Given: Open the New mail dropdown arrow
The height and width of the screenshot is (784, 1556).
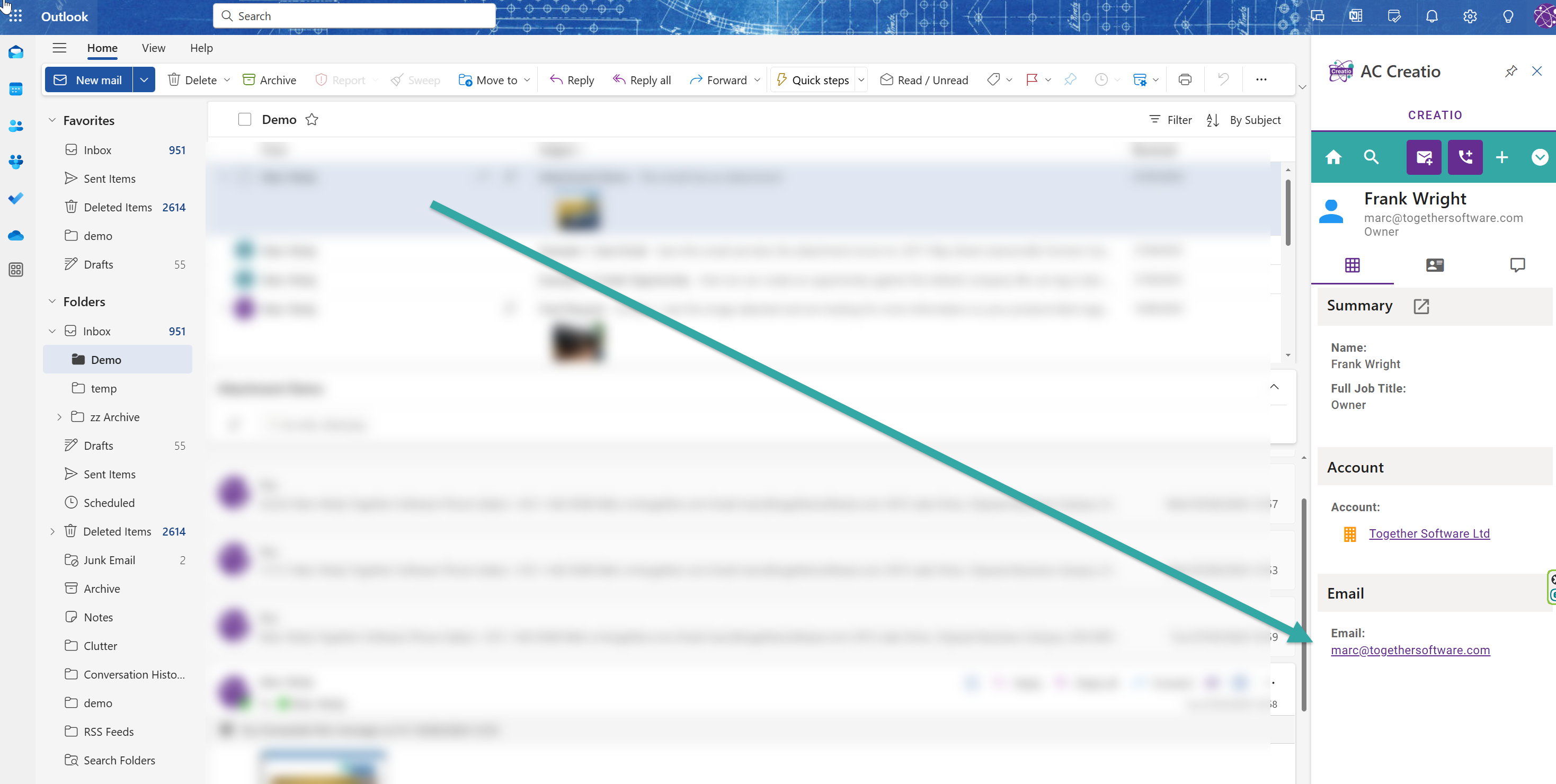Looking at the screenshot, I should (x=144, y=80).
